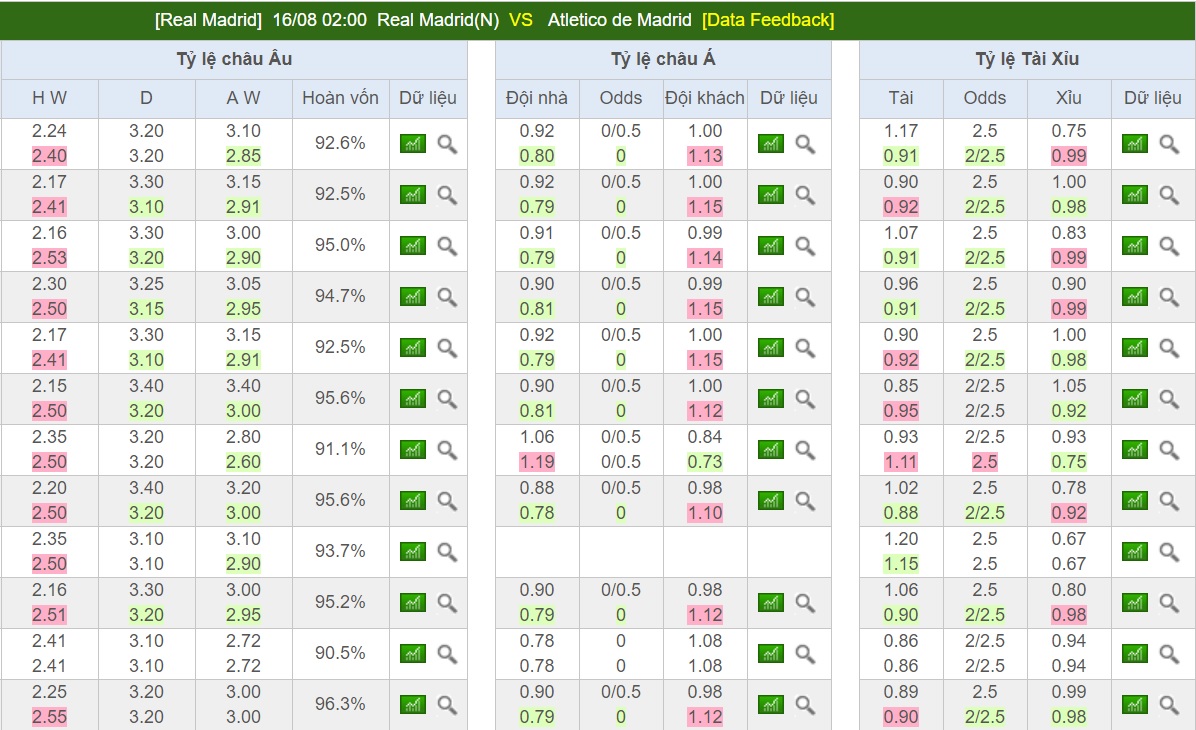Select the match time 16/08 02:00
This screenshot has height=730, width=1196.
point(320,20)
